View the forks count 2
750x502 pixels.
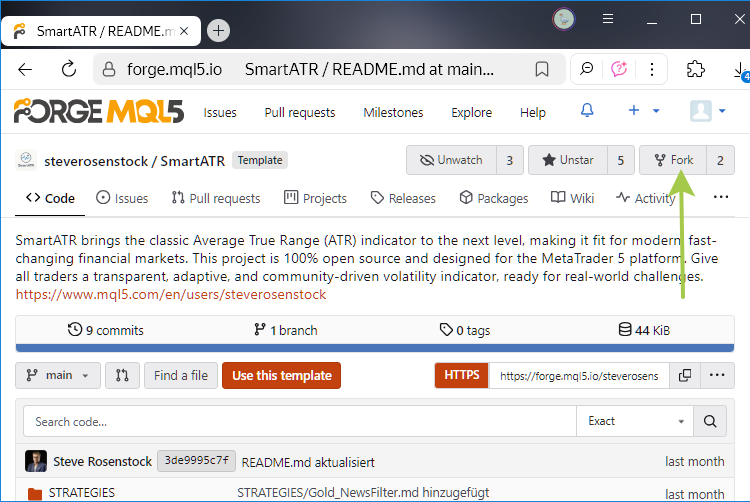coord(720,160)
